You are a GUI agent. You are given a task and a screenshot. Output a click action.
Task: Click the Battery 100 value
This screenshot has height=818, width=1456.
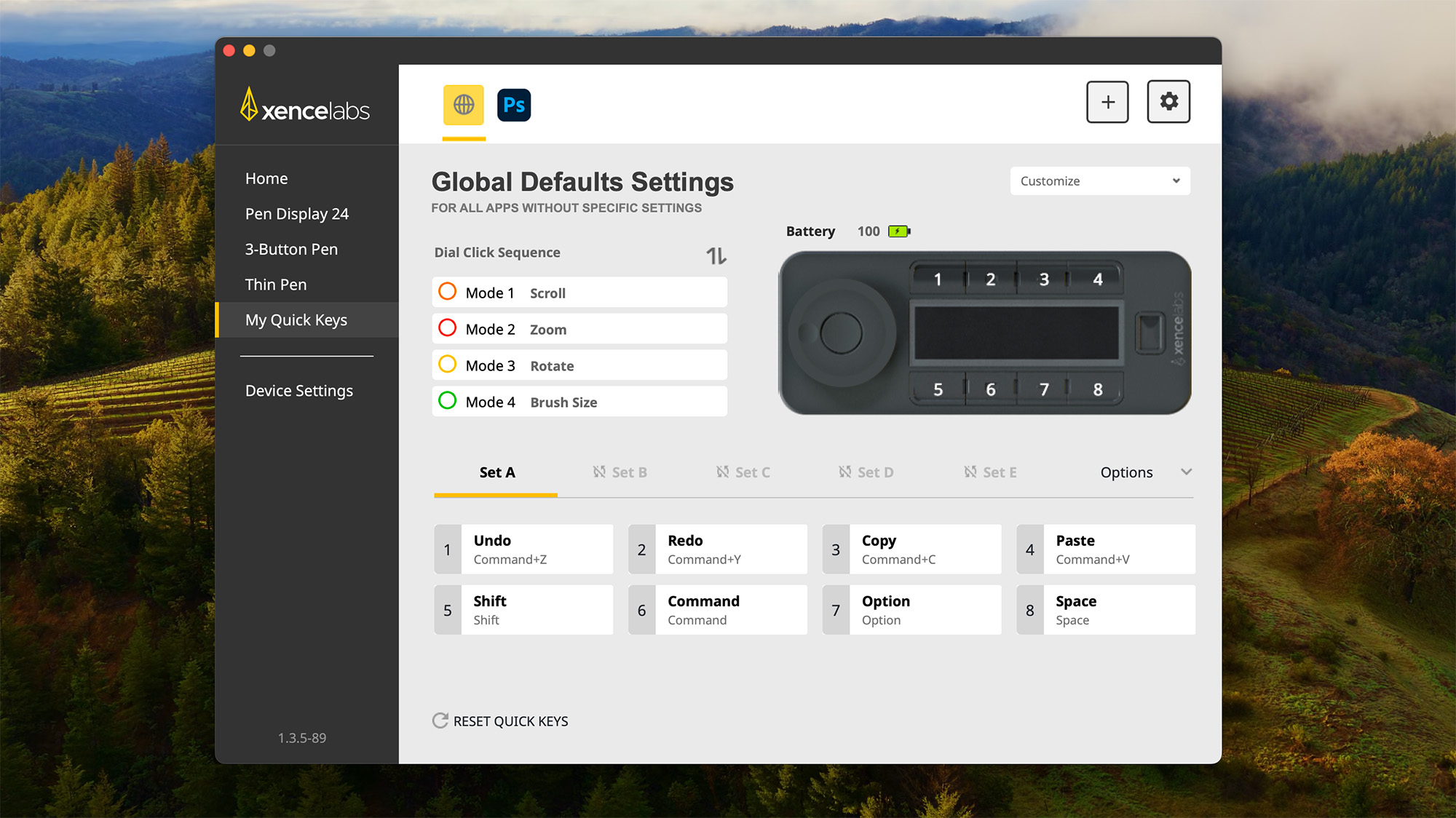869,231
